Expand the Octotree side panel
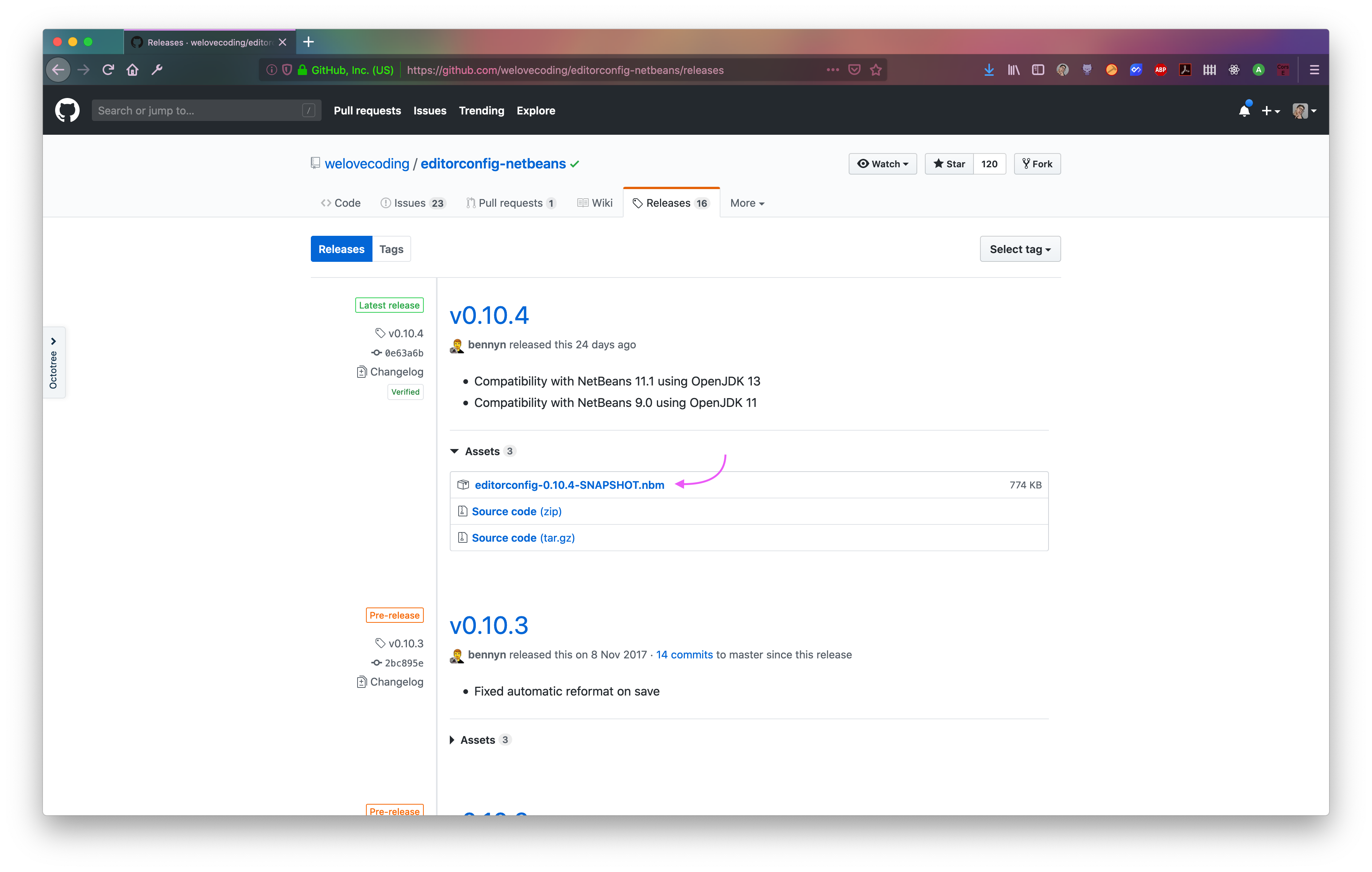 click(54, 362)
